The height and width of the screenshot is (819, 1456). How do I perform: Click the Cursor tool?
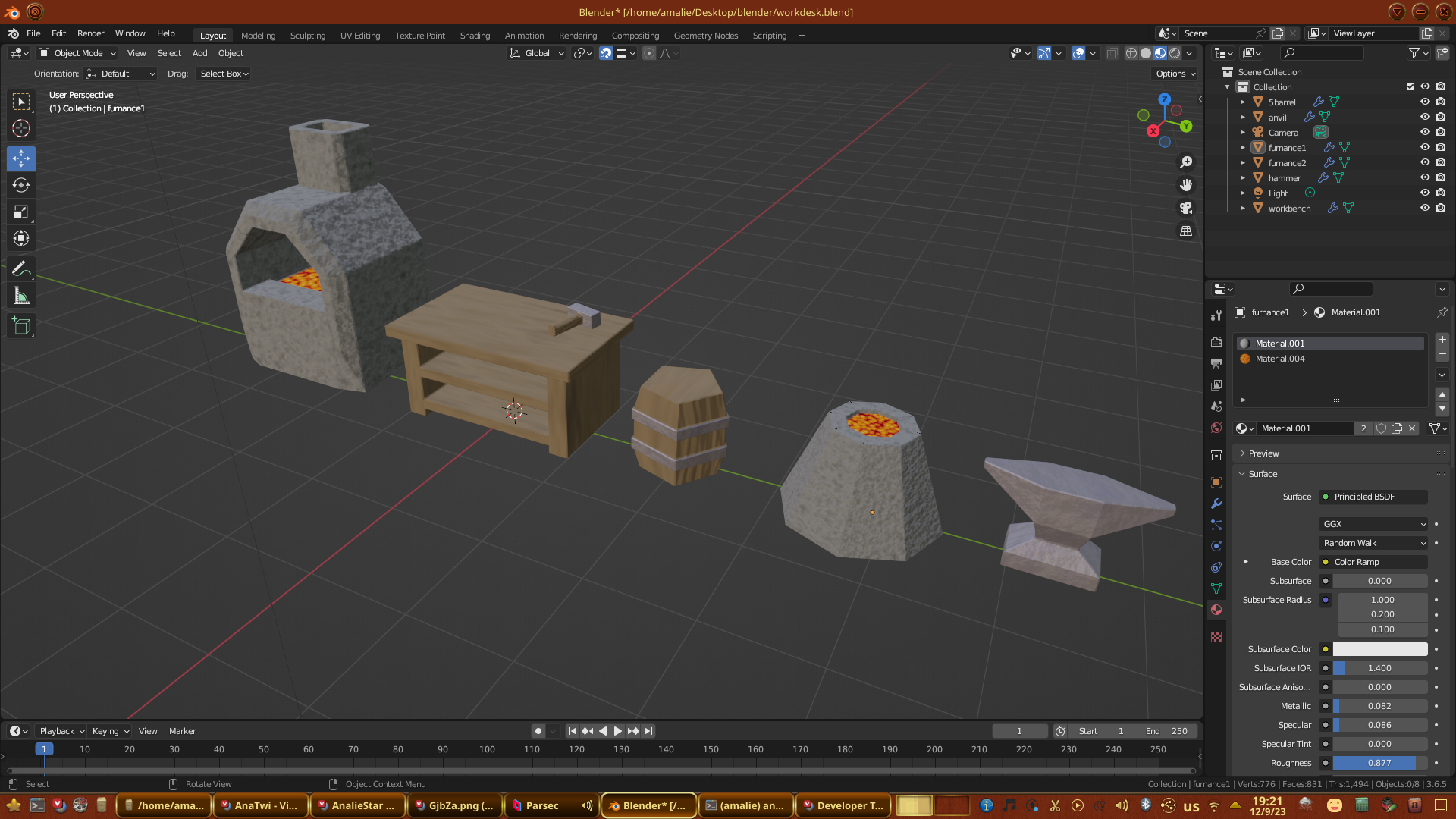pos(21,128)
